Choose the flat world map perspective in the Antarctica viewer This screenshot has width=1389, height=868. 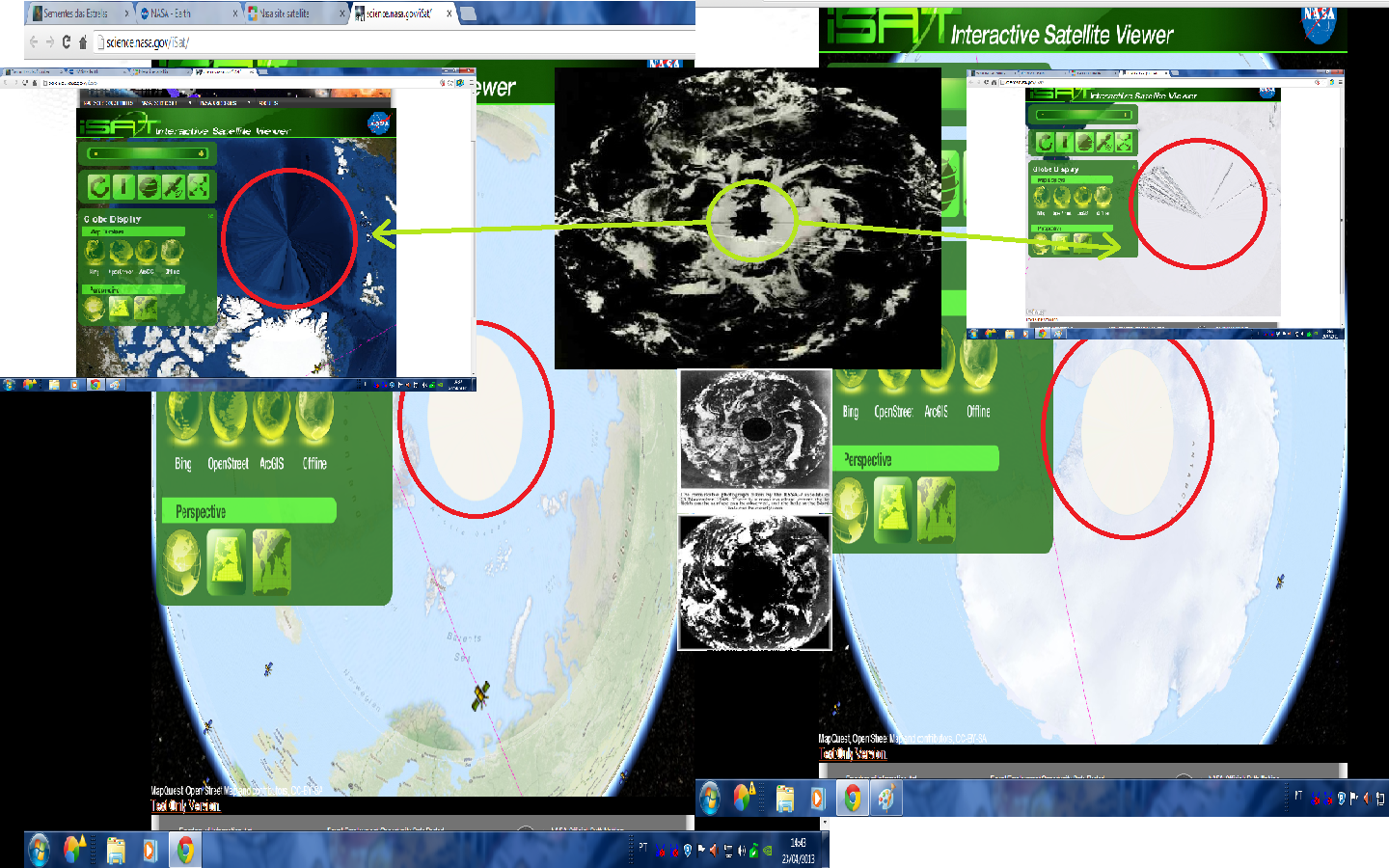[936, 509]
